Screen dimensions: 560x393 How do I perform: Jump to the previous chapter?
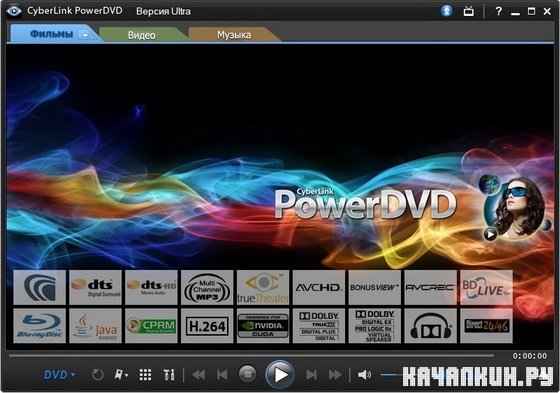[x=222, y=375]
